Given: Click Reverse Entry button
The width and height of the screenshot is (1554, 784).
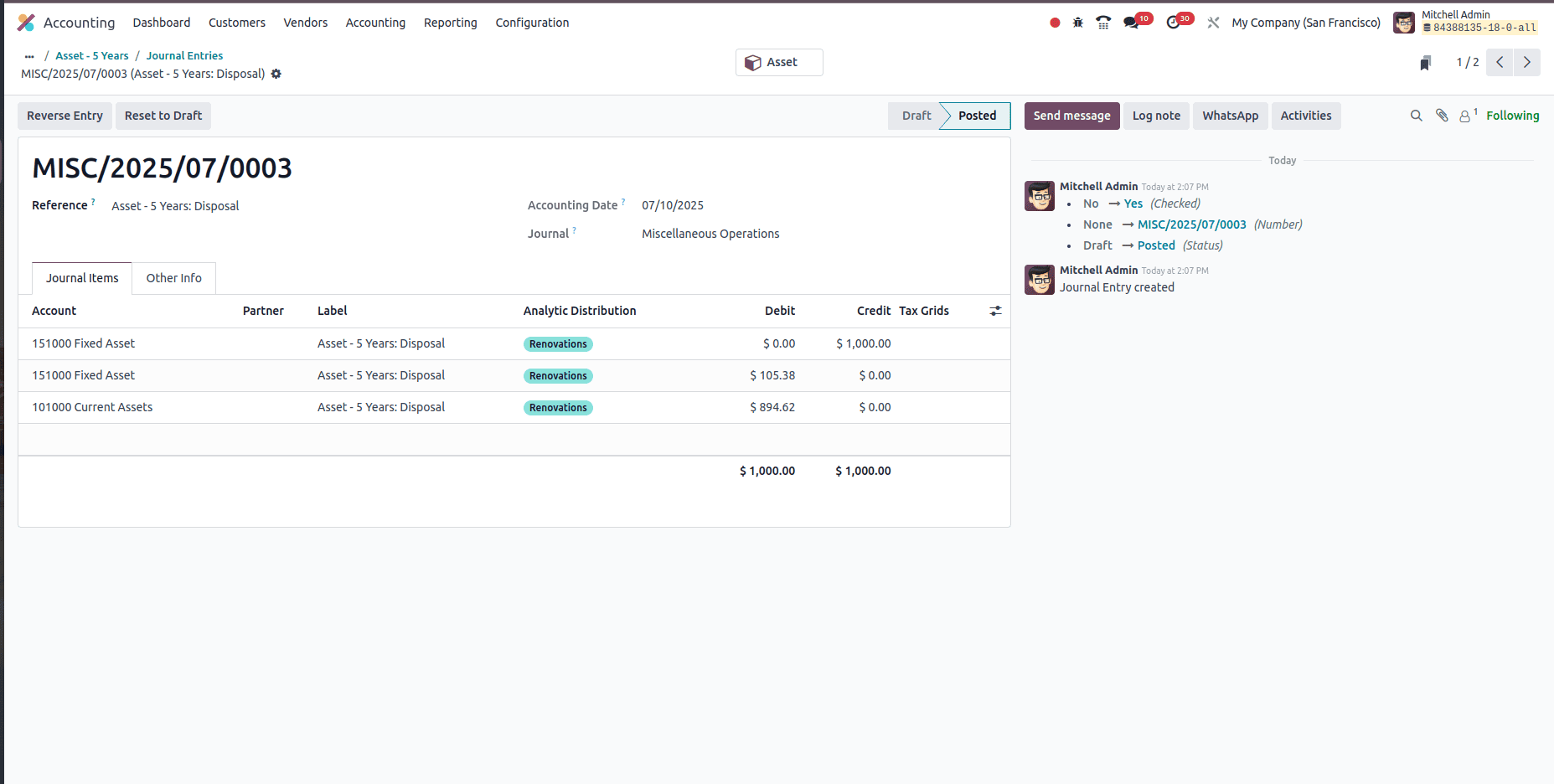Looking at the screenshot, I should [65, 116].
